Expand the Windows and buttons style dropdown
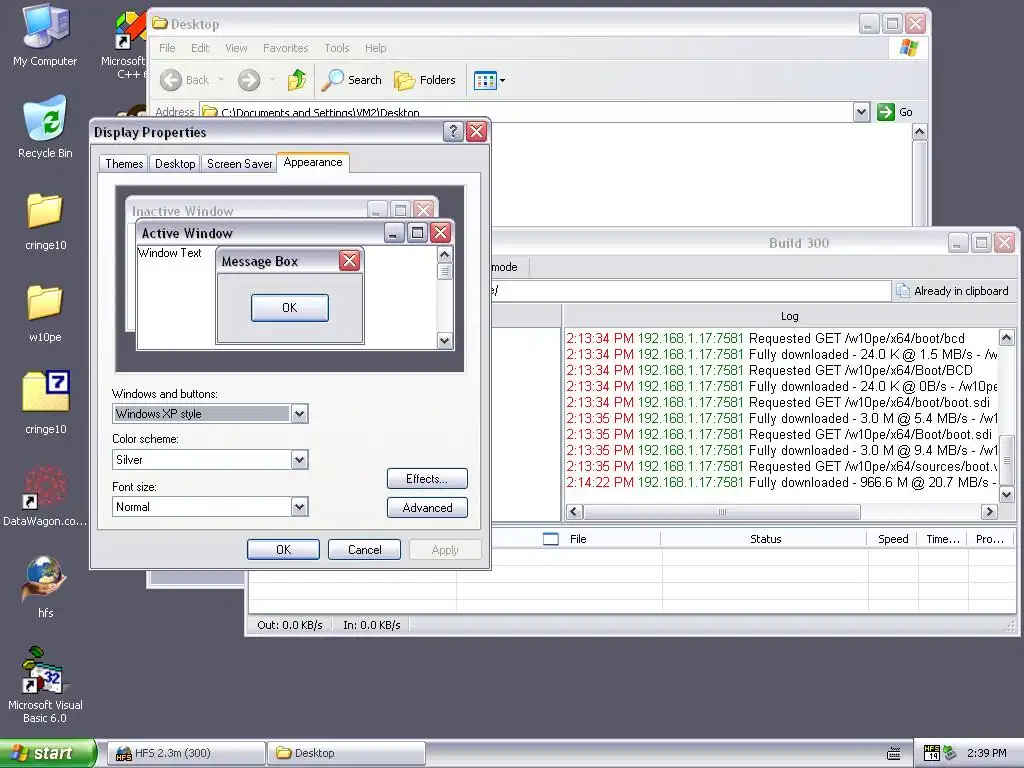 299,413
